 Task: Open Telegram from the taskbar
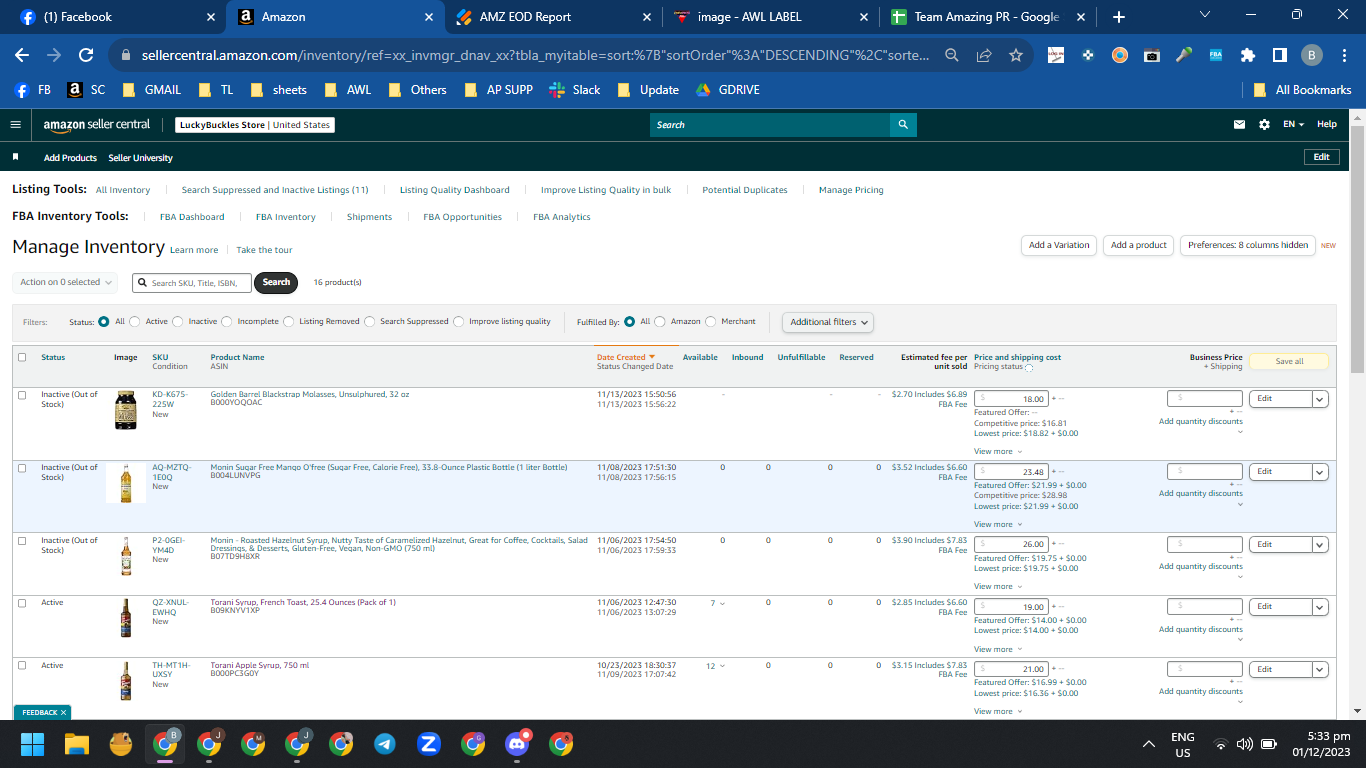(385, 744)
